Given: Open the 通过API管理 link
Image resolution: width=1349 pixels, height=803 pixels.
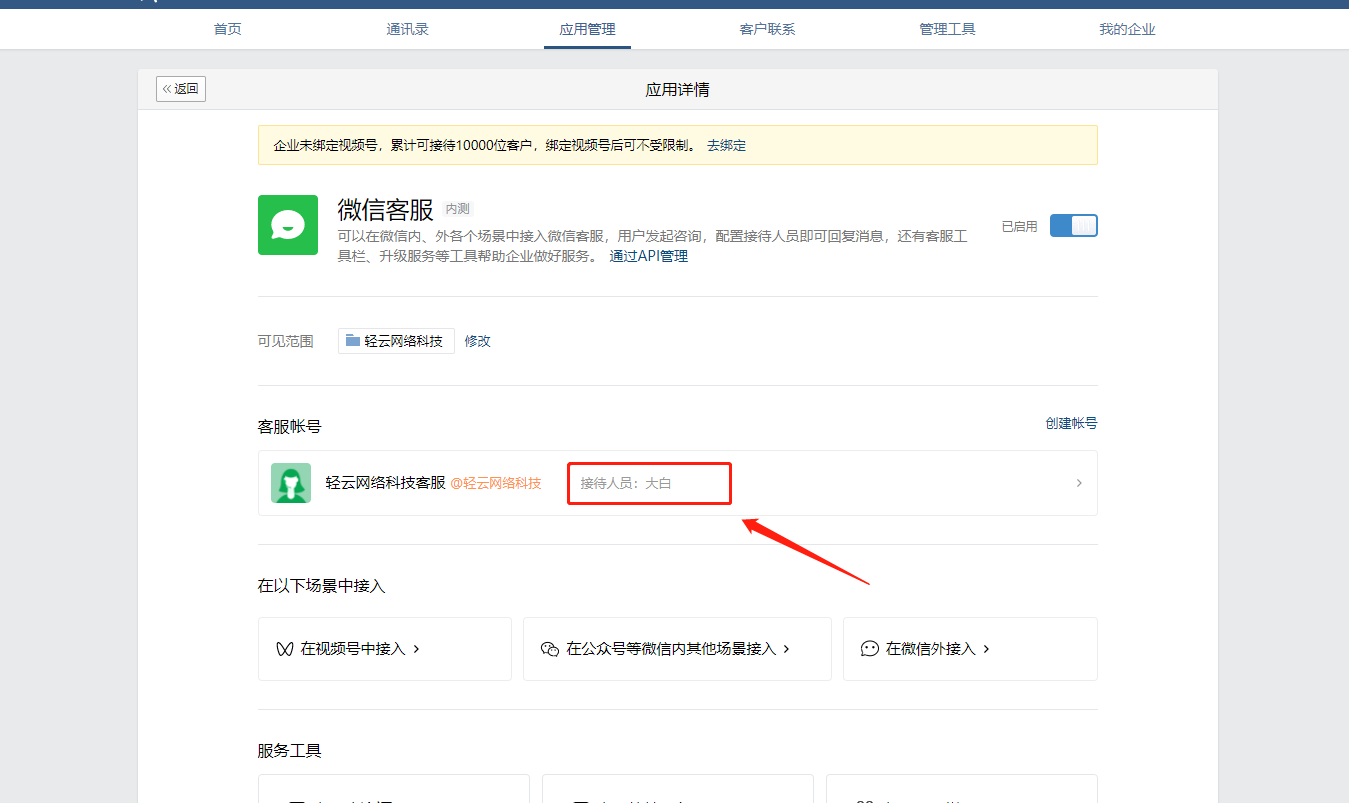Looking at the screenshot, I should click(x=649, y=256).
